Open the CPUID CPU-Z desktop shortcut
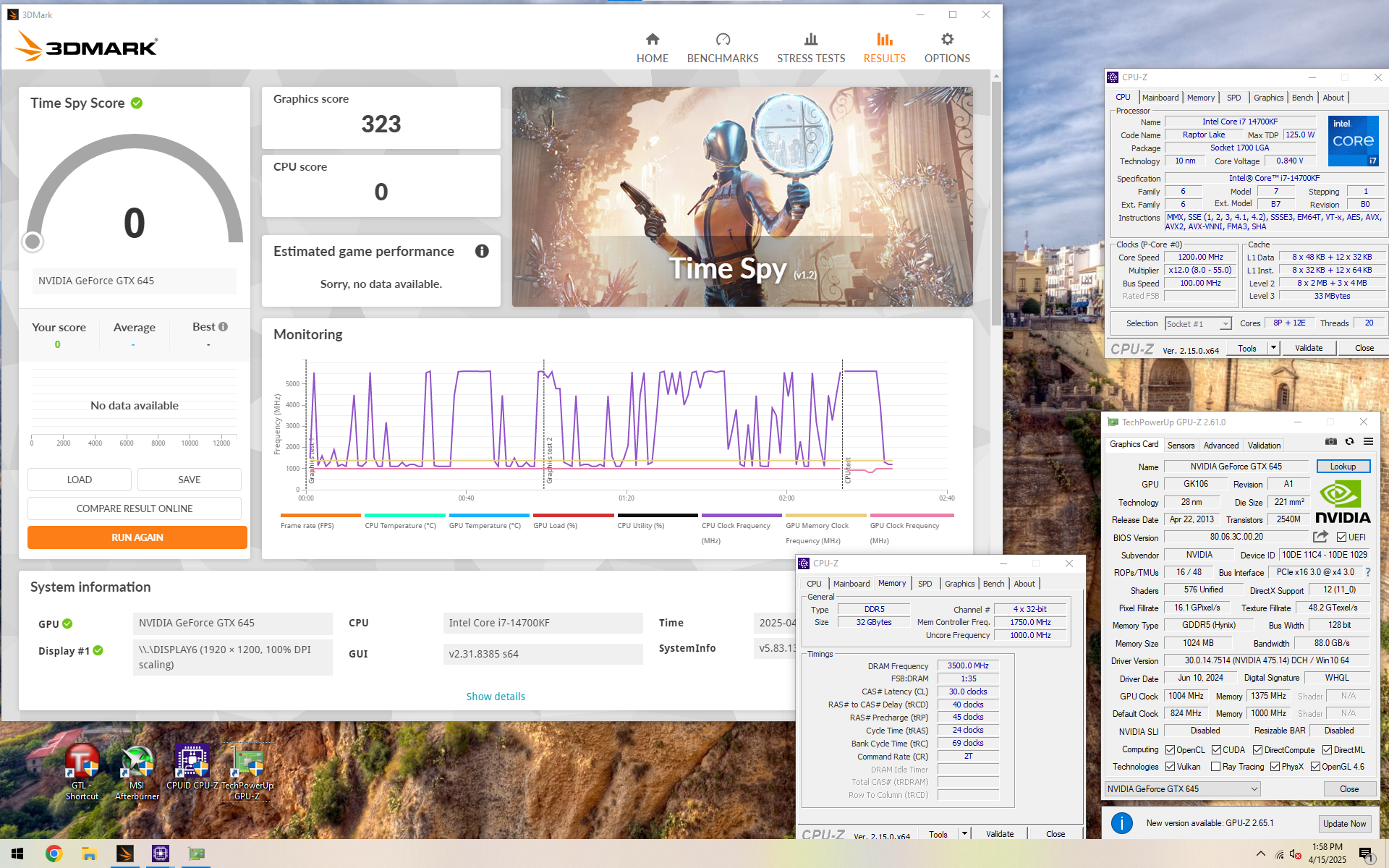 tap(192, 767)
